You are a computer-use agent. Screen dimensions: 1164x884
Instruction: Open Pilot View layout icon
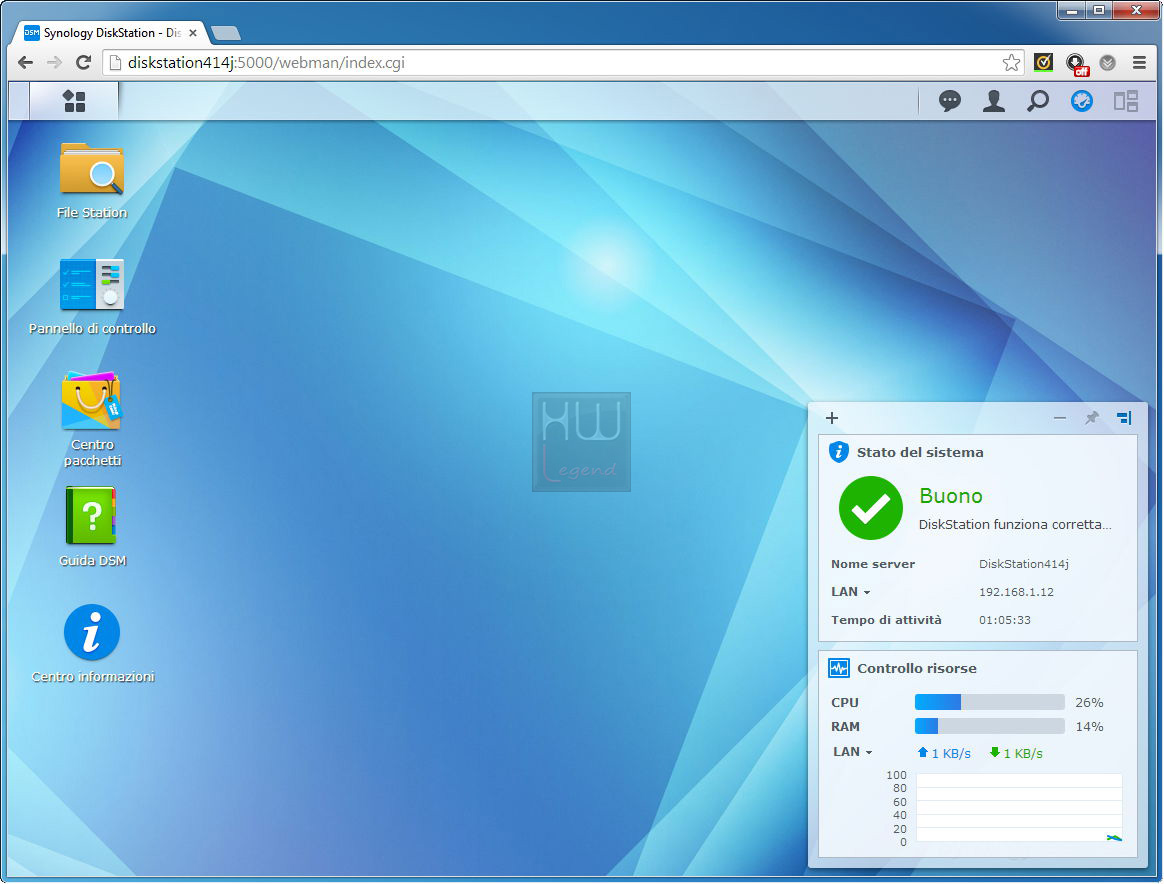[1125, 101]
